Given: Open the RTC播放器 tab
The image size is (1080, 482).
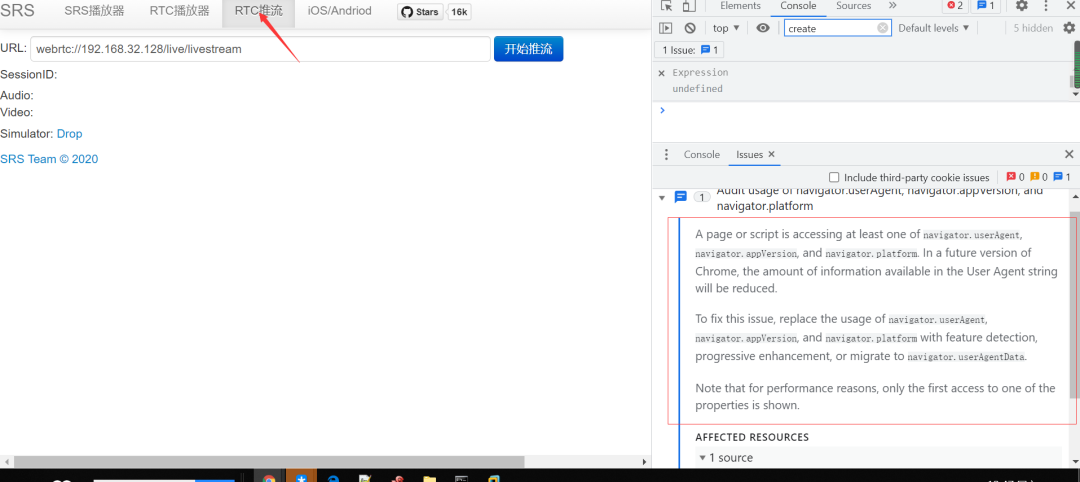Looking at the screenshot, I should [179, 11].
